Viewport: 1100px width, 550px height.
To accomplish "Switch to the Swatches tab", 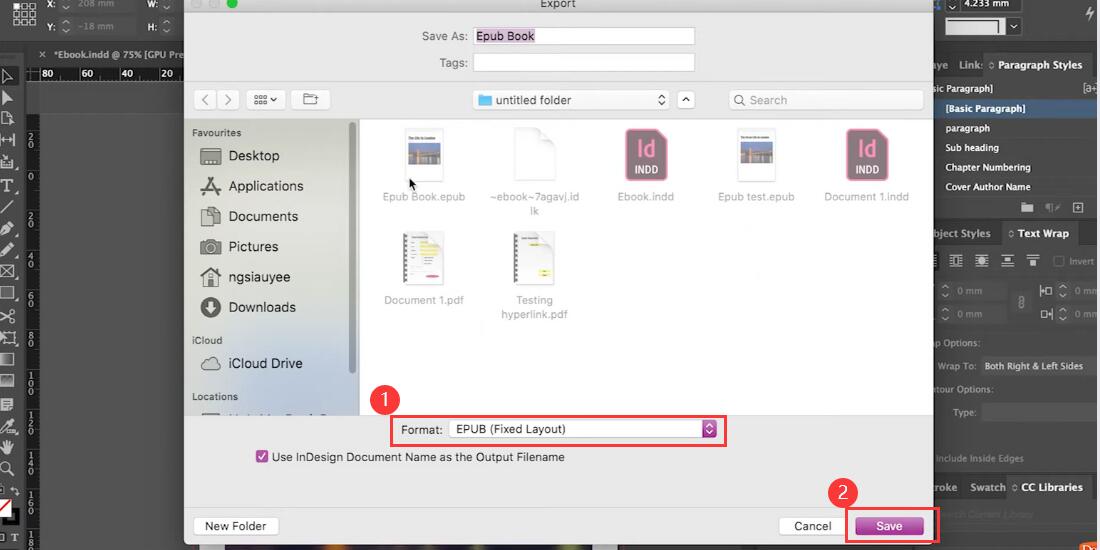I will 988,487.
